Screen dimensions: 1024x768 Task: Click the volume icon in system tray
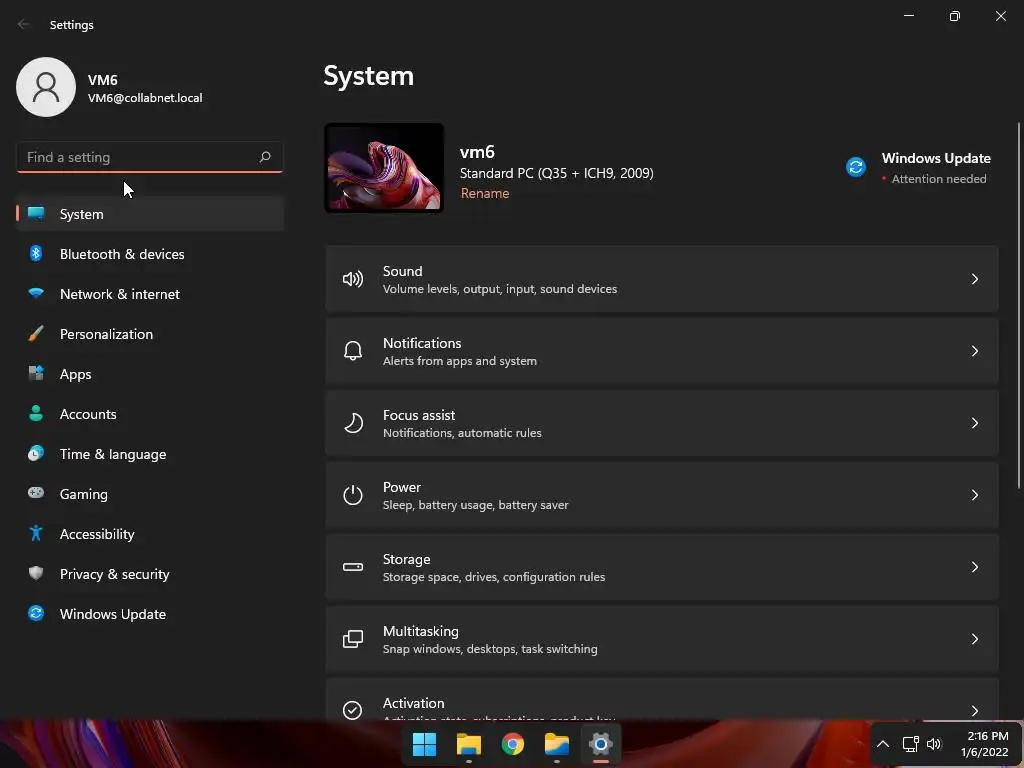click(934, 744)
